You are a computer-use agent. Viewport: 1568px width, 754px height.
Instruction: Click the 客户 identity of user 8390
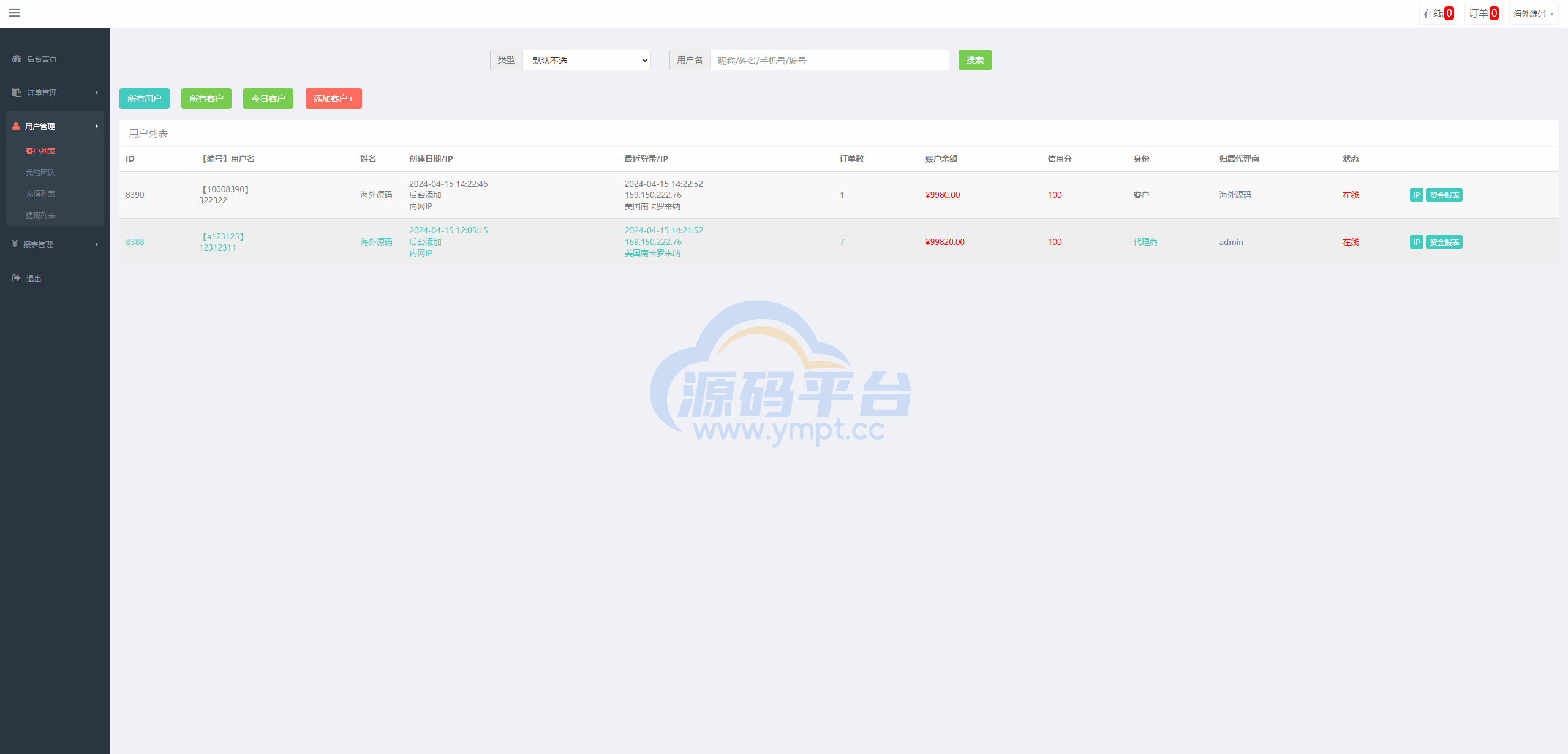click(1141, 195)
